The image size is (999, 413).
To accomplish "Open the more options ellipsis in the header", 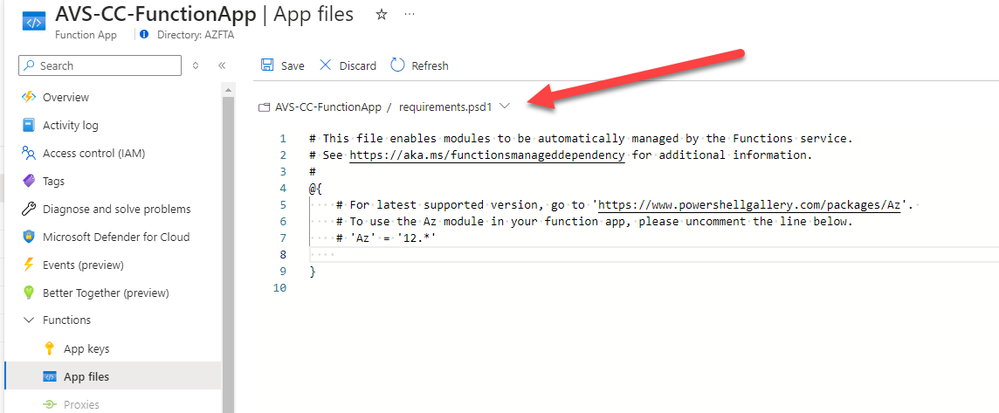I will coord(410,14).
